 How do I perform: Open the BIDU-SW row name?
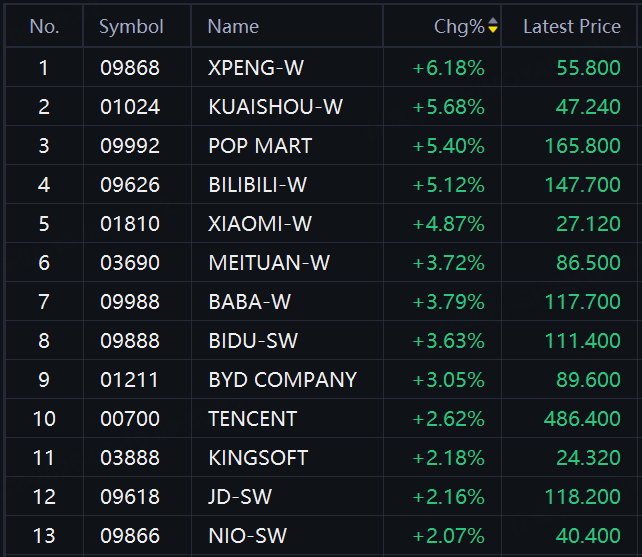coord(253,341)
